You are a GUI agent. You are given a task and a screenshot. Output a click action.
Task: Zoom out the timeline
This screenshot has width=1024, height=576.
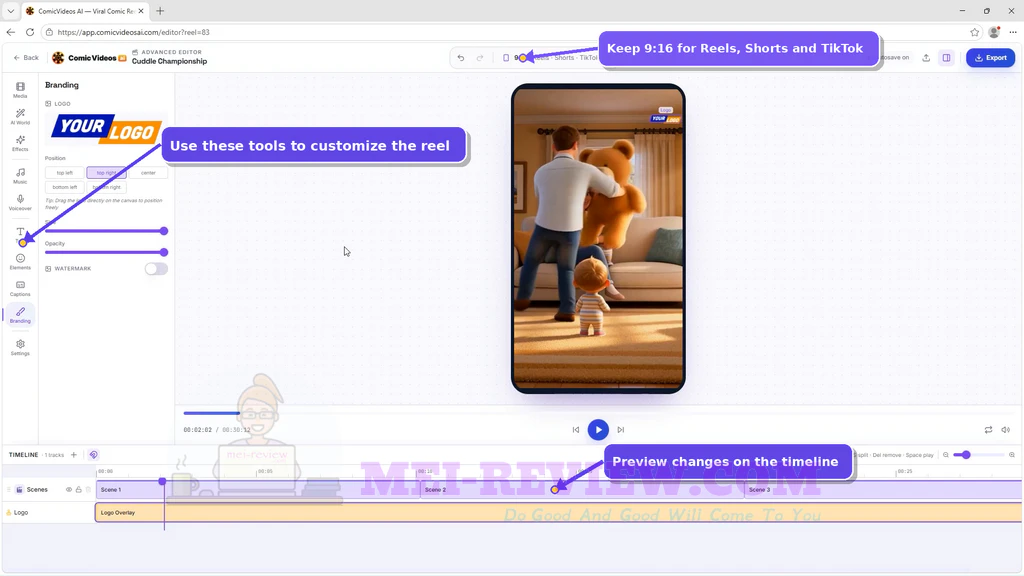[946, 455]
